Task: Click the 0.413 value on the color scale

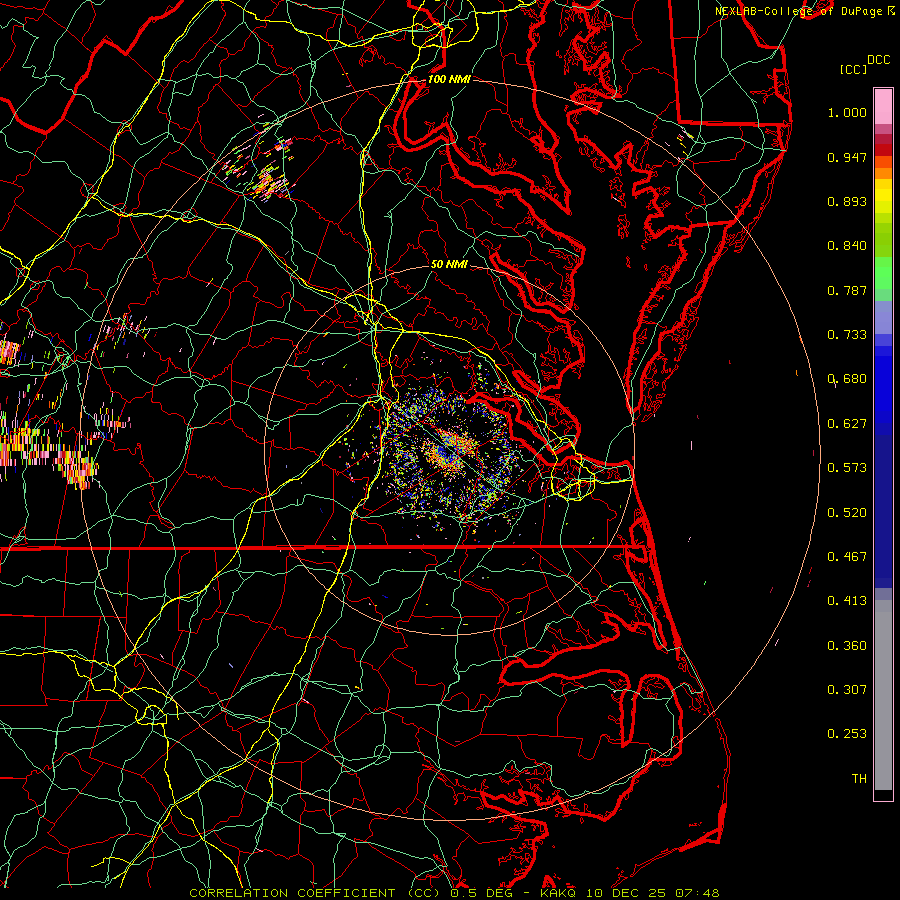Action: (847, 601)
